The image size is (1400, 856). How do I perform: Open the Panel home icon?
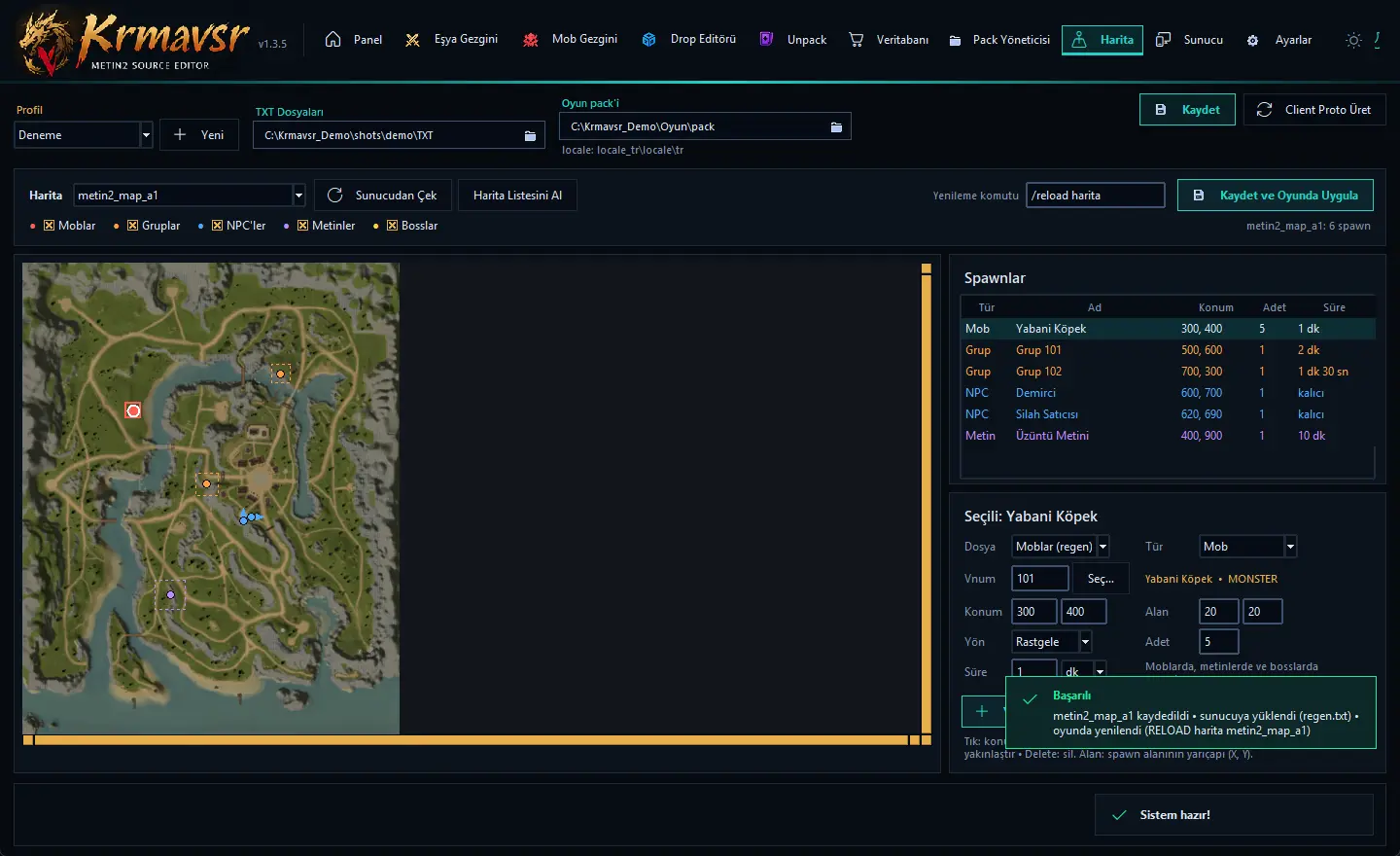coord(332,40)
